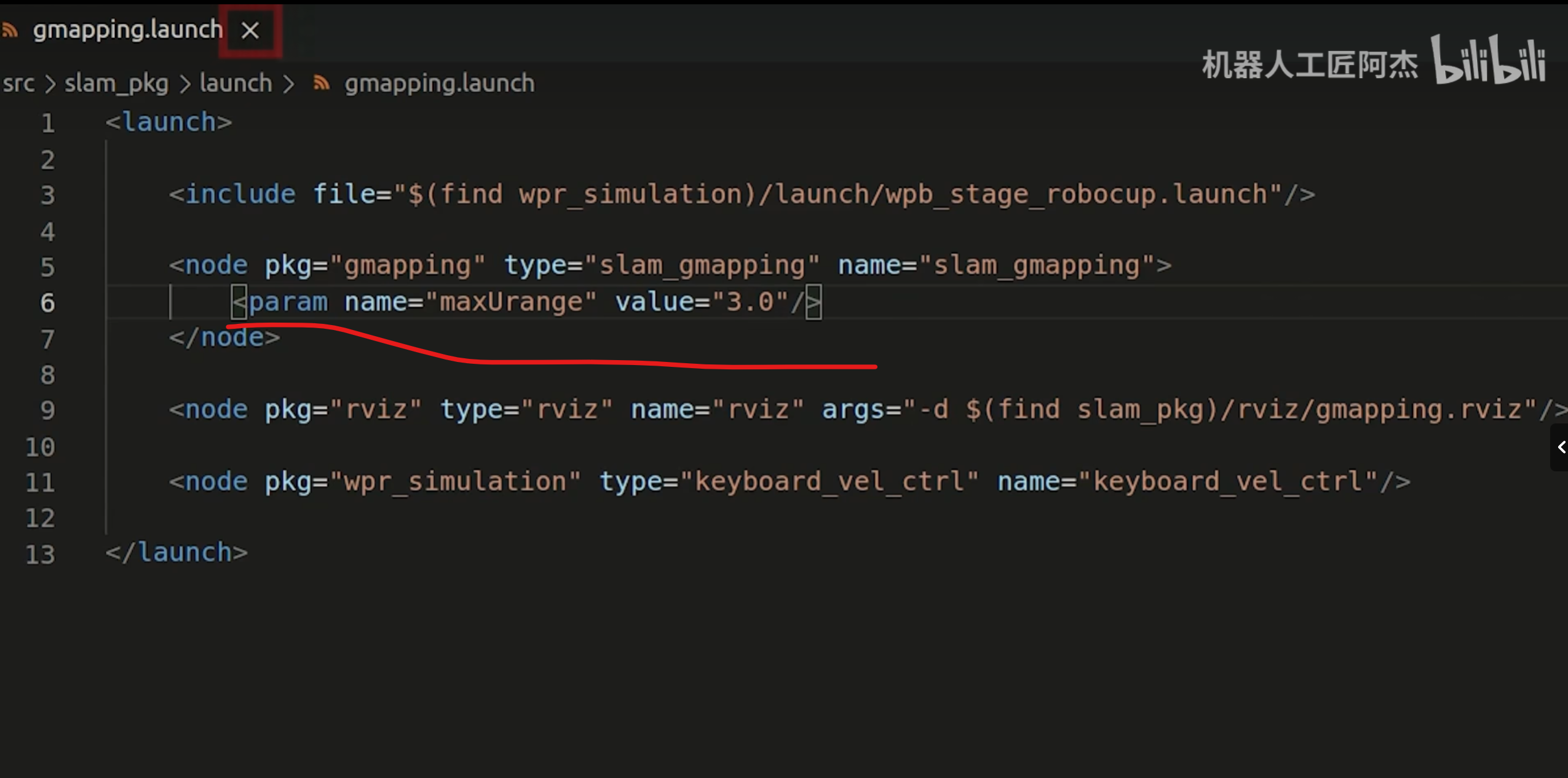Open the launch breadcrumb folder
The image size is (1568, 778).
point(236,83)
